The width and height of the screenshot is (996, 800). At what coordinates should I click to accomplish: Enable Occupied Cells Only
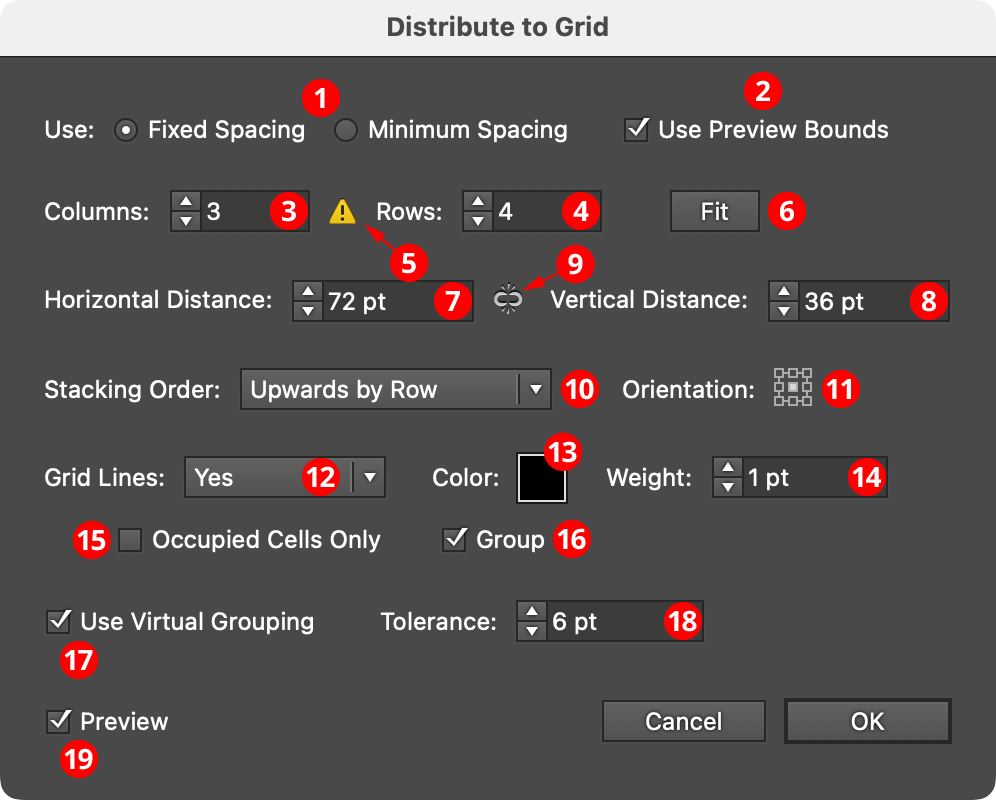point(129,540)
